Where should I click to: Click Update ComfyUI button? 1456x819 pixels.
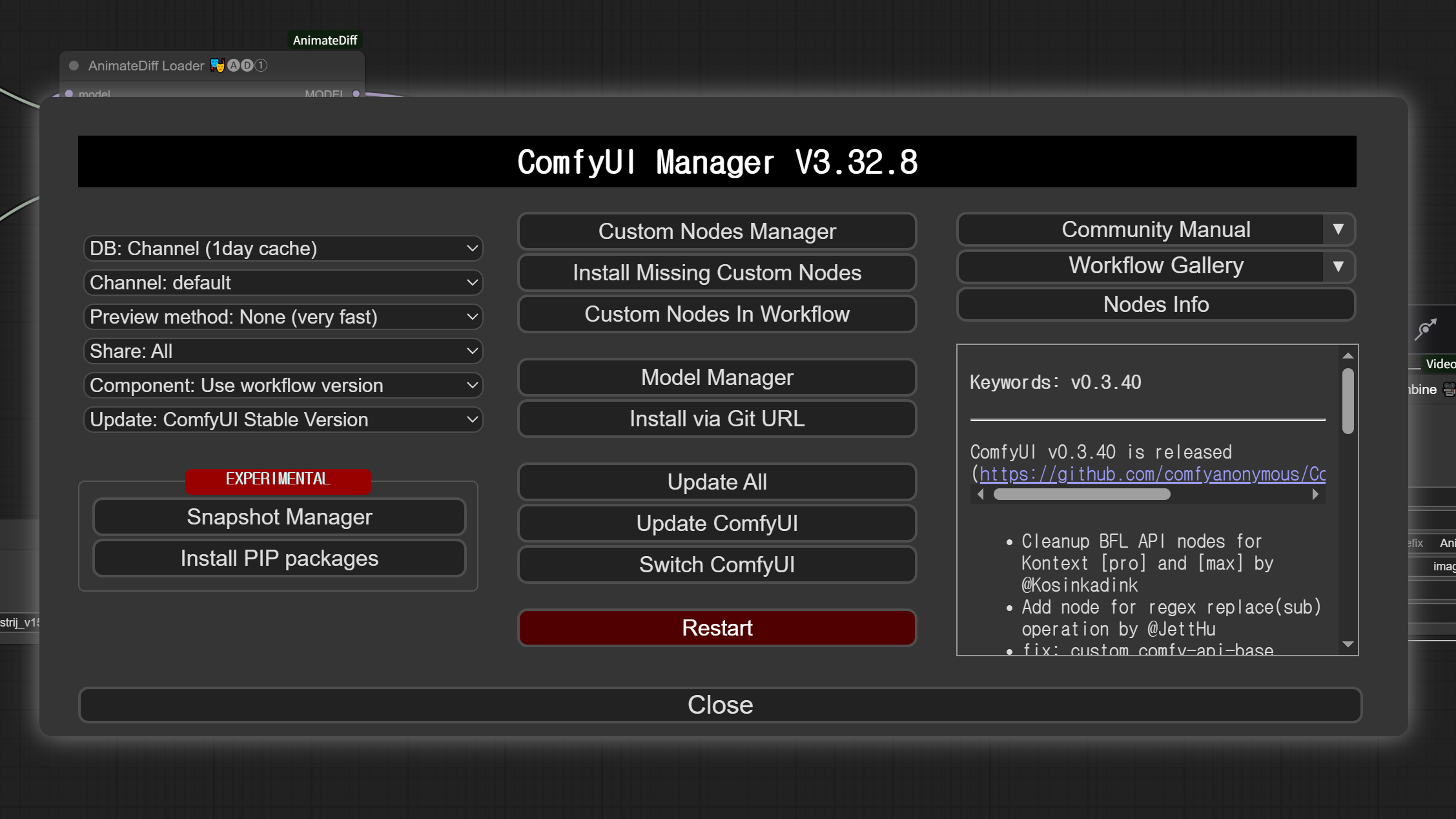(717, 523)
